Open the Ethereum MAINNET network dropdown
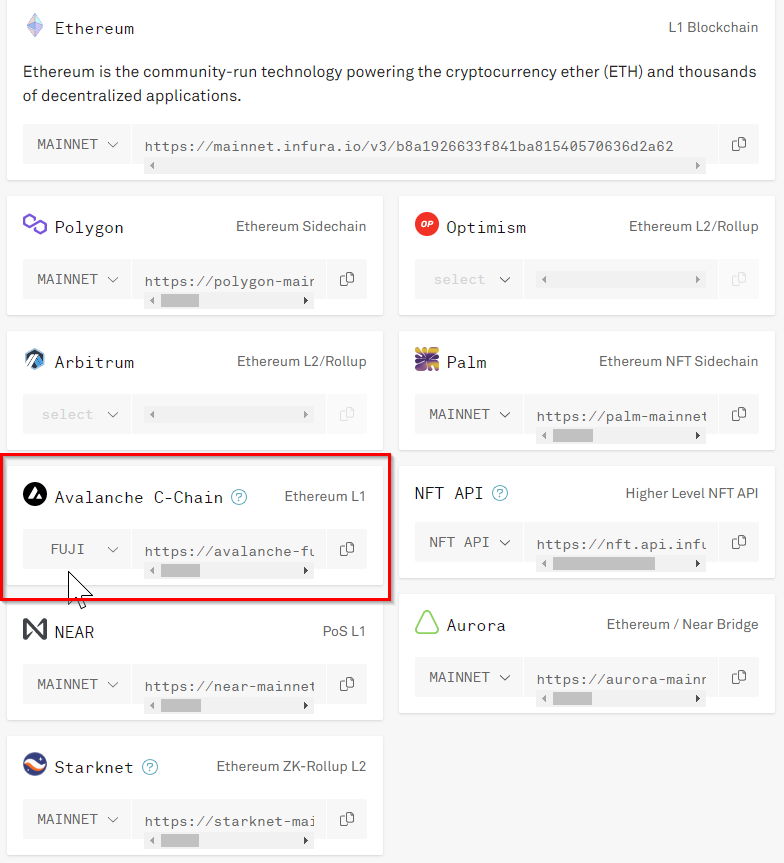Image resolution: width=784 pixels, height=863 pixels. 77,144
